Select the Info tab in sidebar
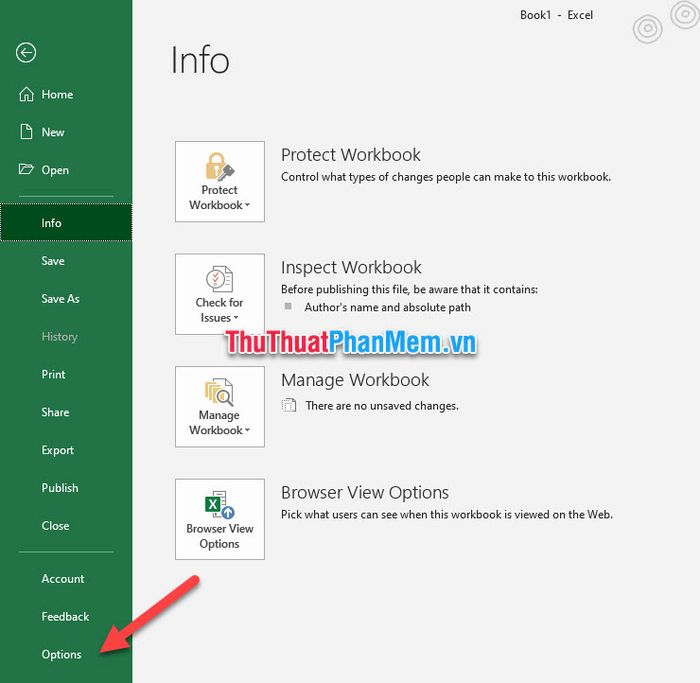700x683 pixels. (x=66, y=222)
